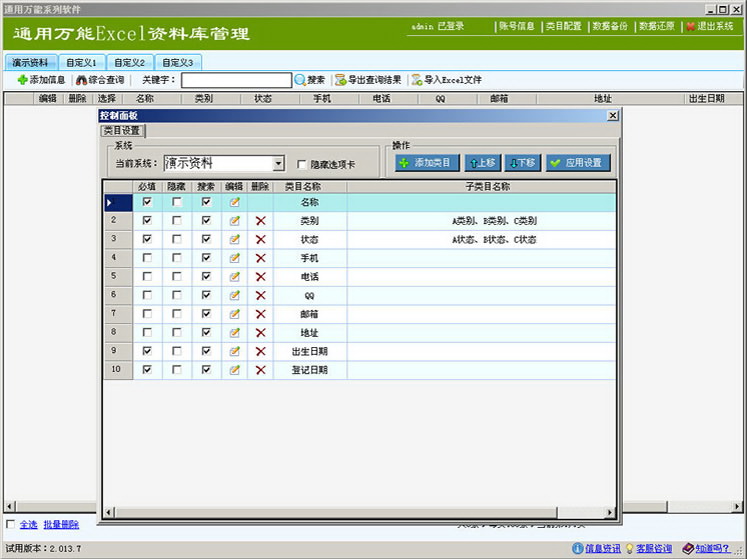This screenshot has height=559, width=747.
Task: Delete the 电话 category with red X
Action: point(261,276)
